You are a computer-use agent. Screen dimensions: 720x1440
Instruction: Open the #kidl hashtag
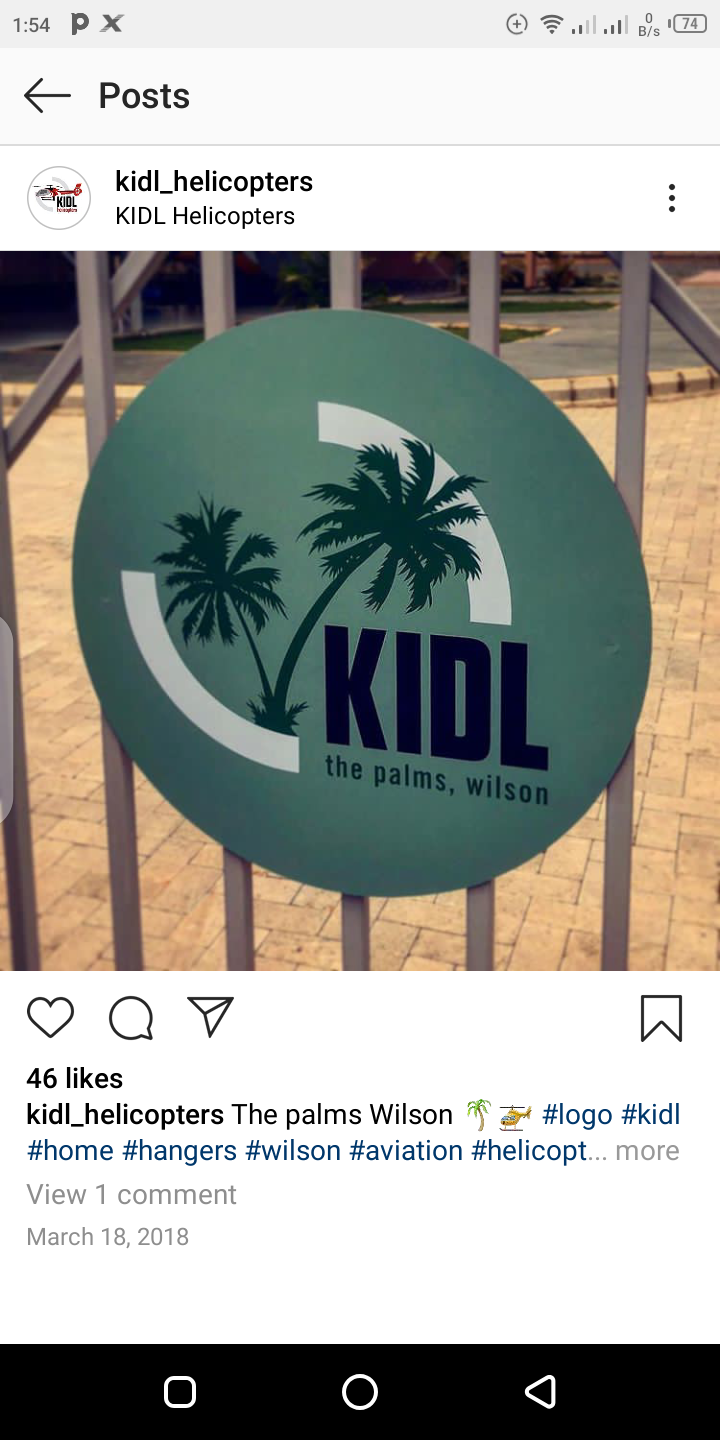pyautogui.click(x=651, y=1114)
